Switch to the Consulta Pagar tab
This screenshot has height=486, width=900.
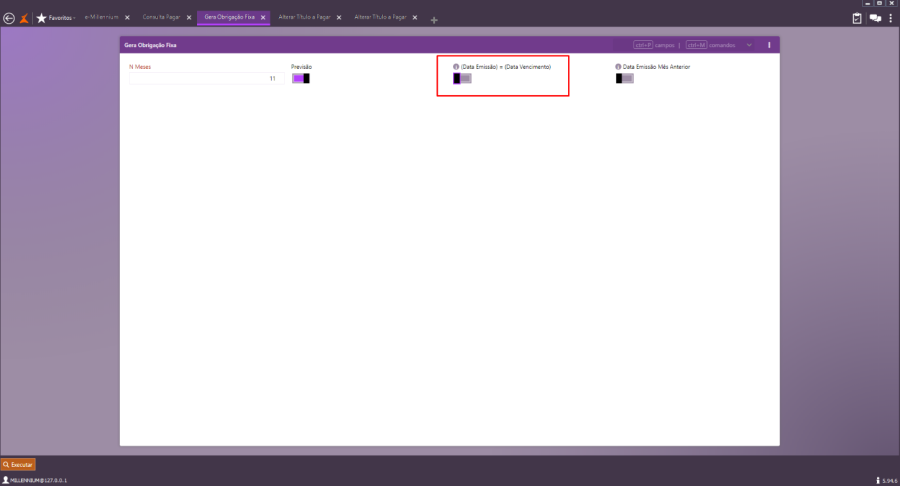(161, 17)
